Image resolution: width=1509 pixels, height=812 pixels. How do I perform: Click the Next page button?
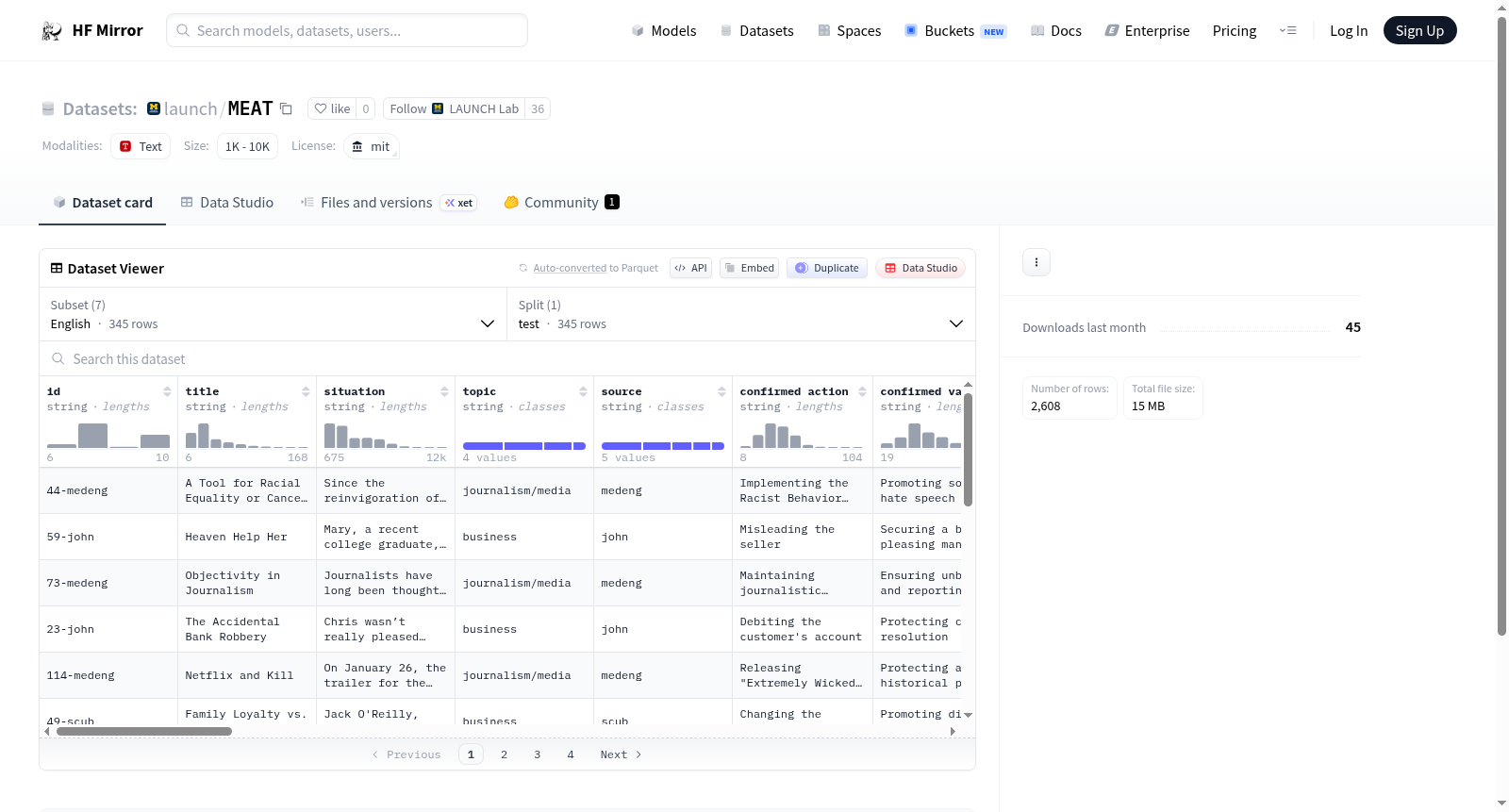(621, 754)
